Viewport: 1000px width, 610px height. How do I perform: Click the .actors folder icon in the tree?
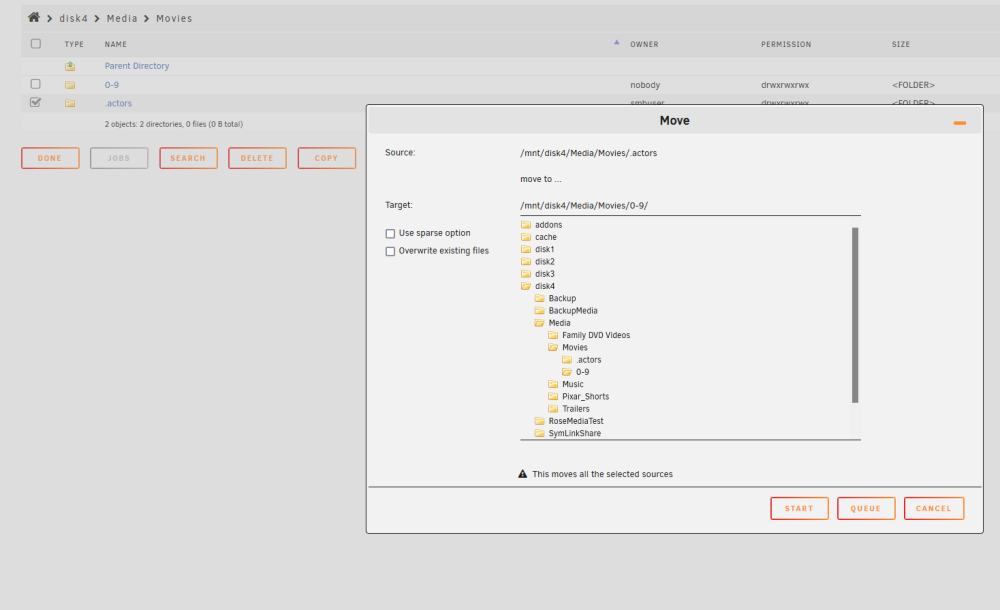click(x=567, y=359)
